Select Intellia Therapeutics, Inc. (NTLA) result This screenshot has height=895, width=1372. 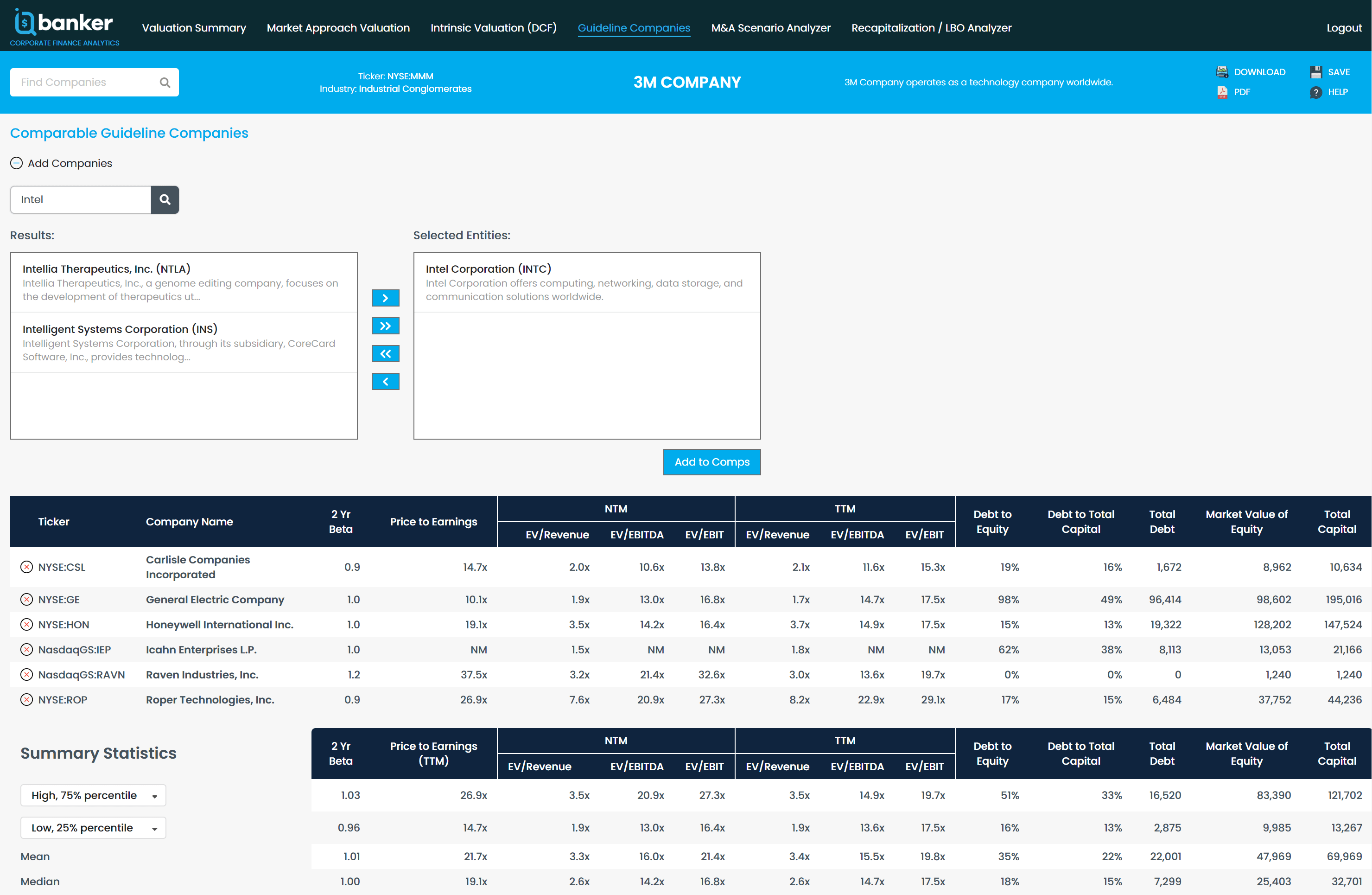coord(184,282)
